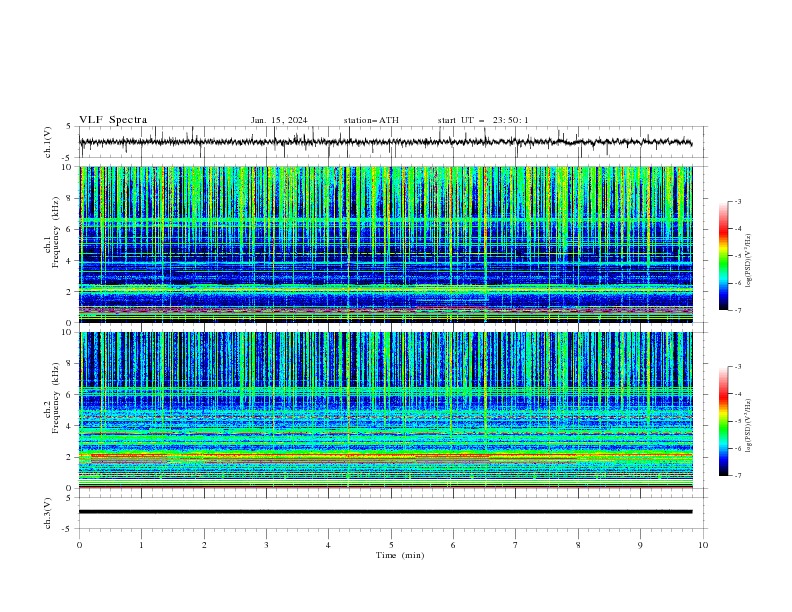Image resolution: width=792 pixels, height=612 pixels.
Task: Click the ch.1 color scale bar
Action: 723,255
